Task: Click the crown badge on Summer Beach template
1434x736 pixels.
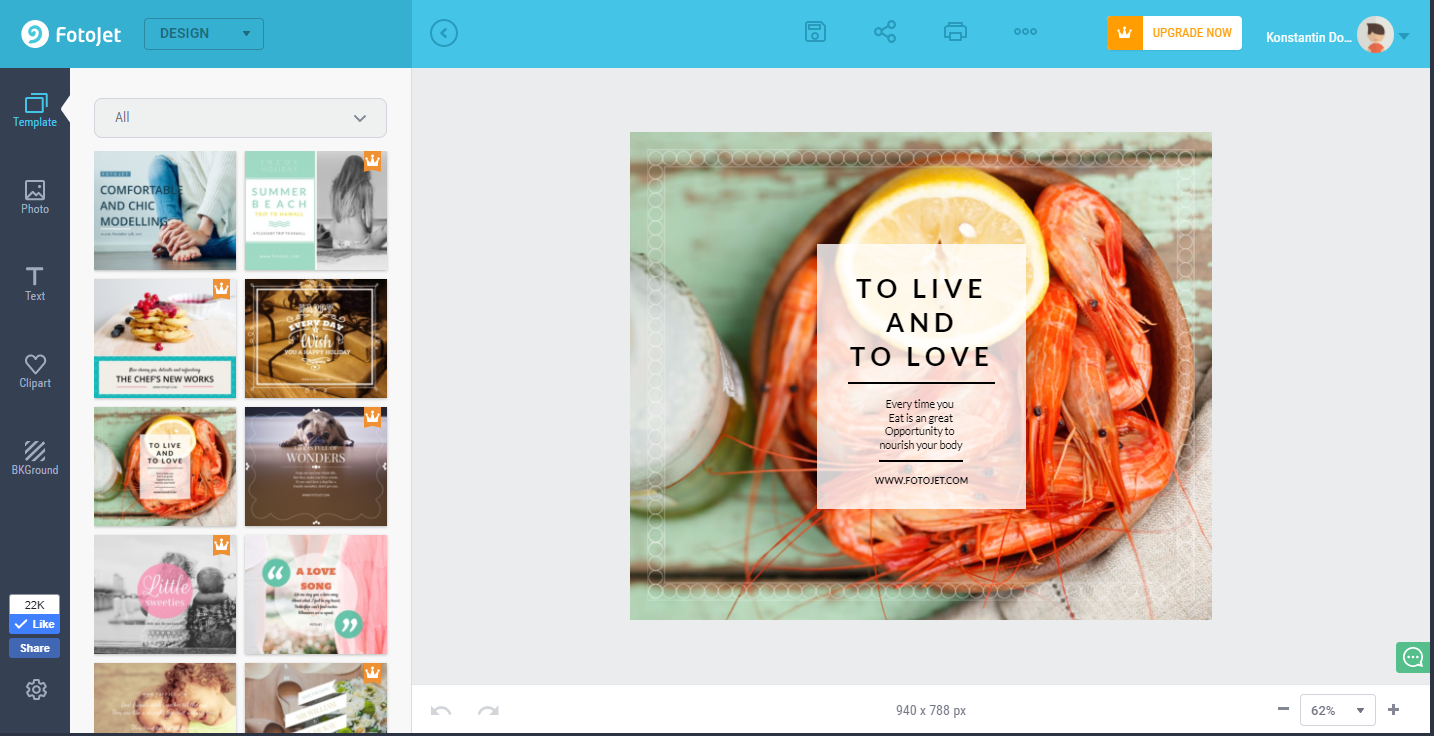Action: [x=372, y=161]
